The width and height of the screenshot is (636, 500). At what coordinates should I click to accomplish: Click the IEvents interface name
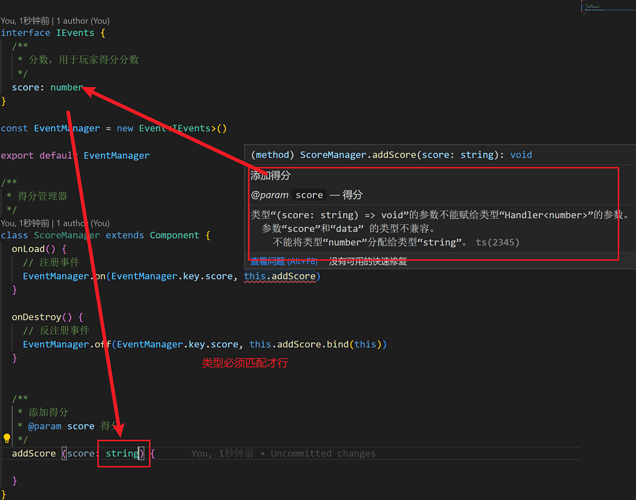tap(75, 33)
